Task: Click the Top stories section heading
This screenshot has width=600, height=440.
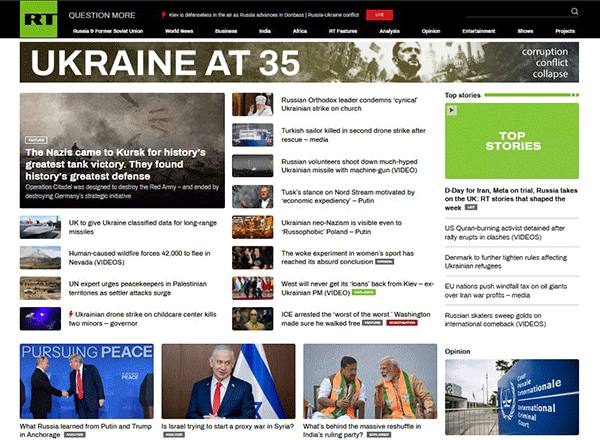Action: 463,95
